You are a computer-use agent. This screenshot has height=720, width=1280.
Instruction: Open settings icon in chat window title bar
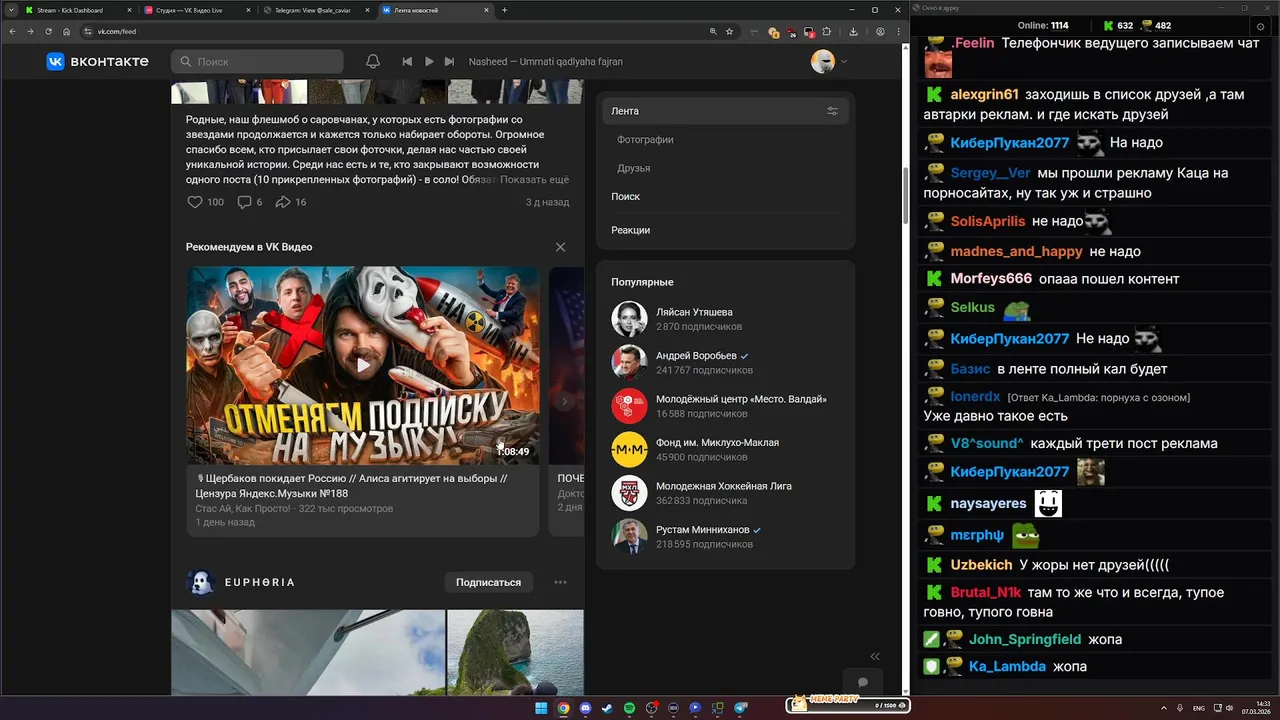[x=1260, y=26]
